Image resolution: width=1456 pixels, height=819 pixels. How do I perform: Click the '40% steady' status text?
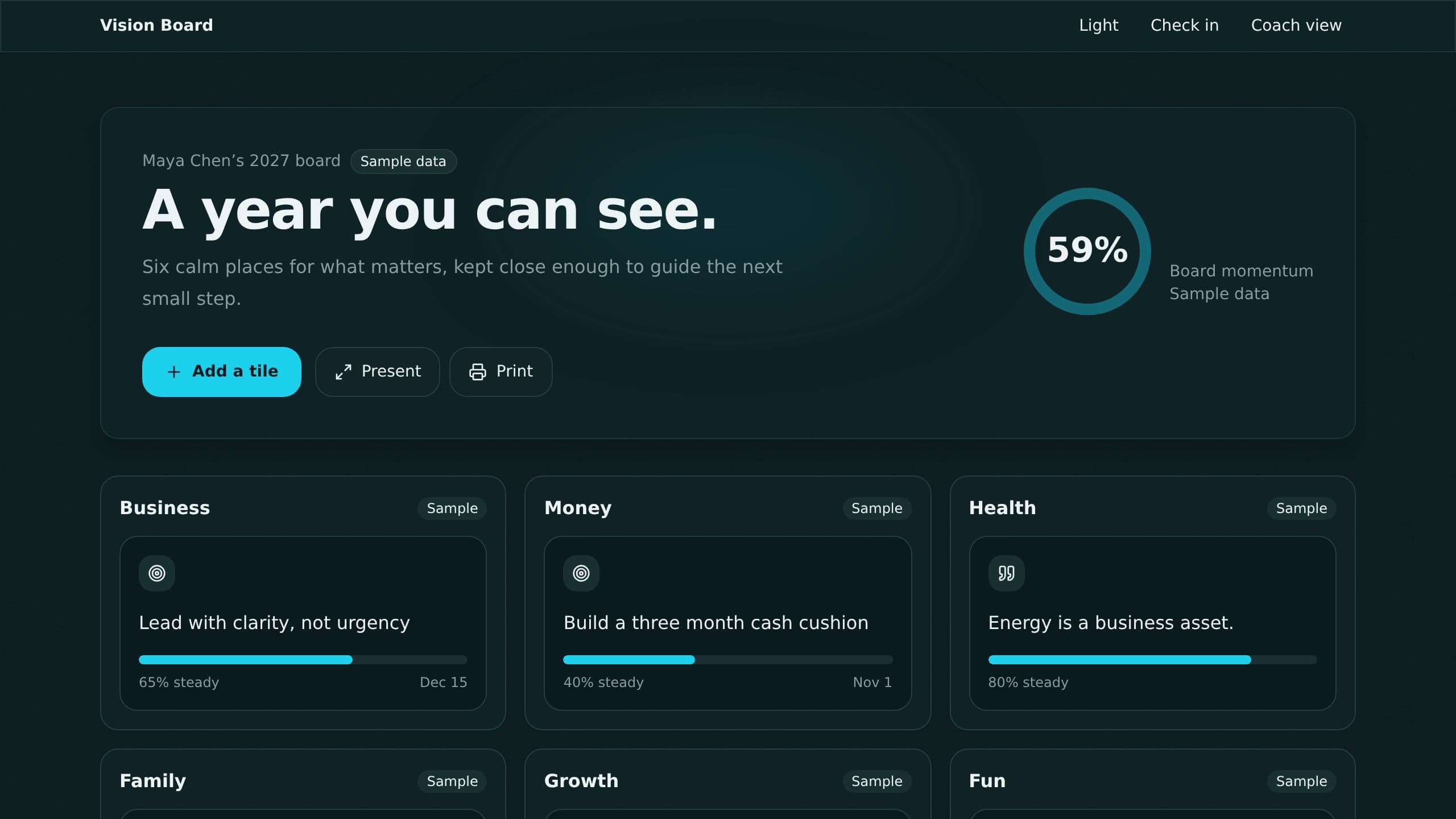[x=603, y=682]
